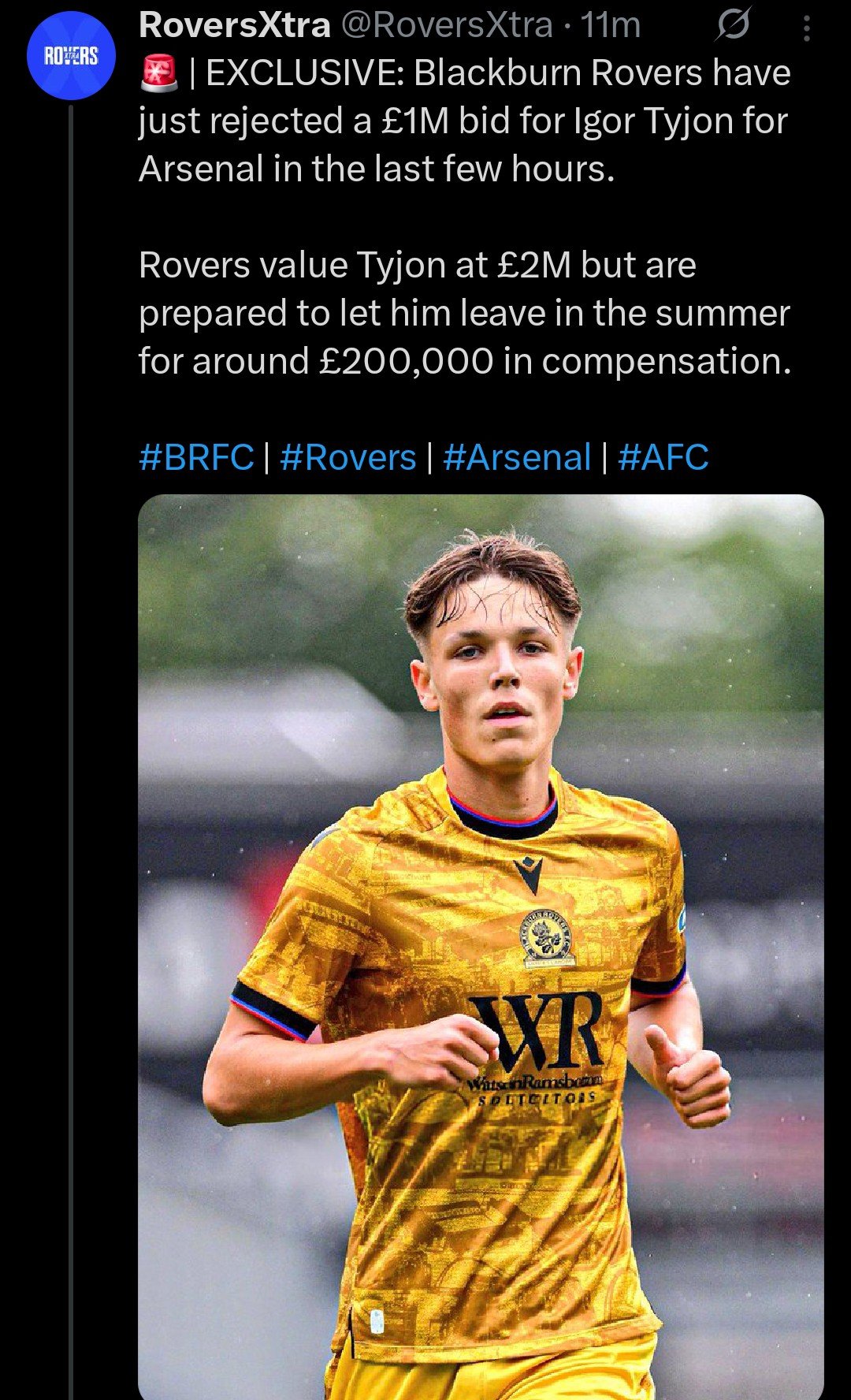Open the @RoversXtra handle link
The height and width of the screenshot is (1400, 851).
(446, 25)
